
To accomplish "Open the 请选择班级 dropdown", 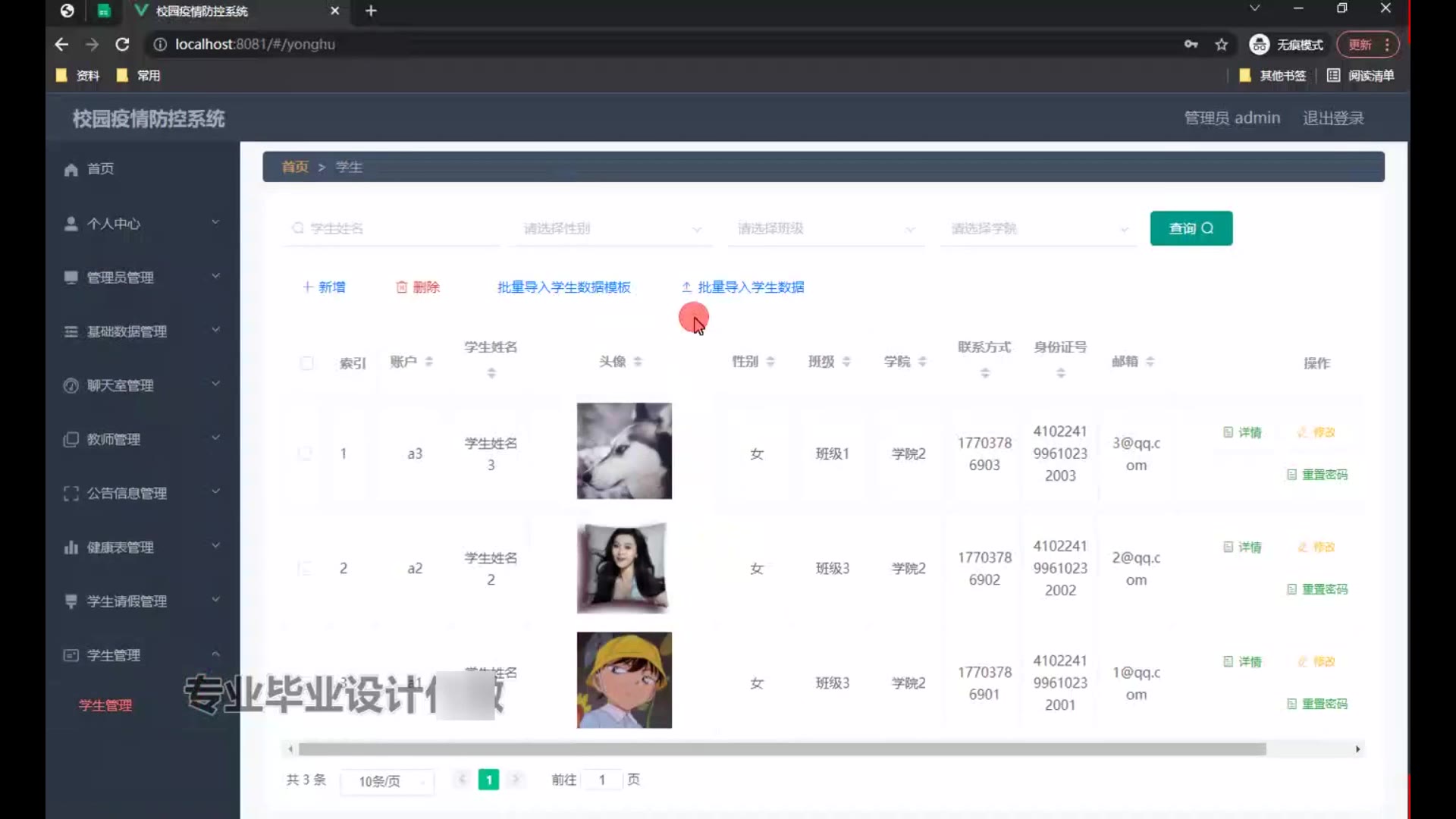I will [825, 228].
